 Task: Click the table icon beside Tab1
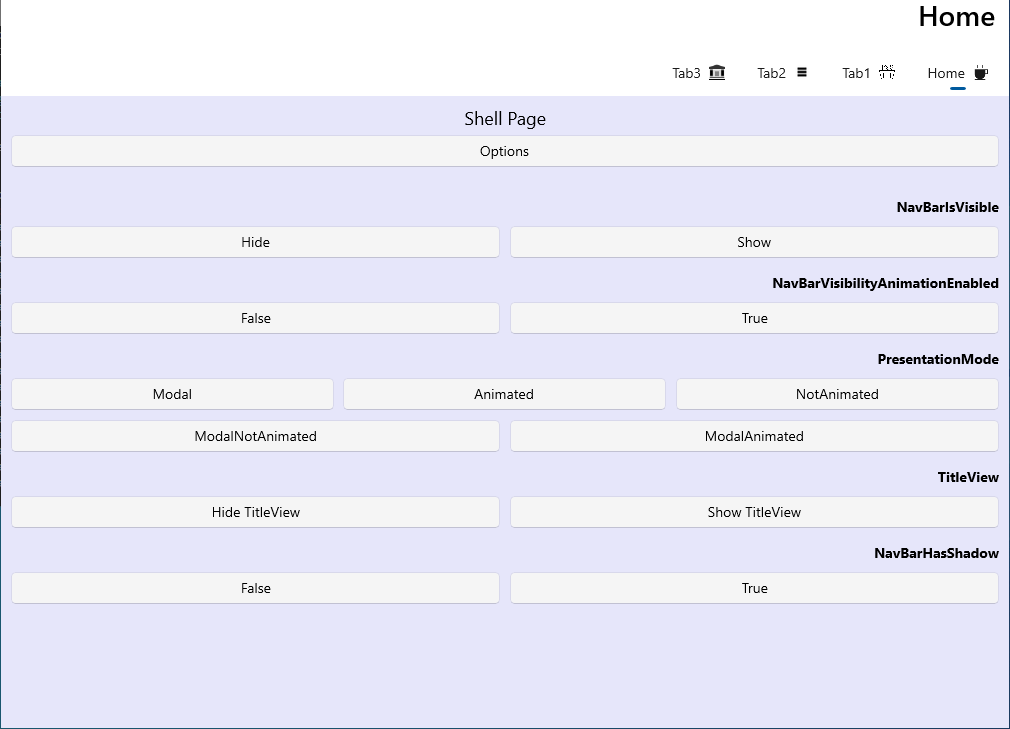click(887, 72)
